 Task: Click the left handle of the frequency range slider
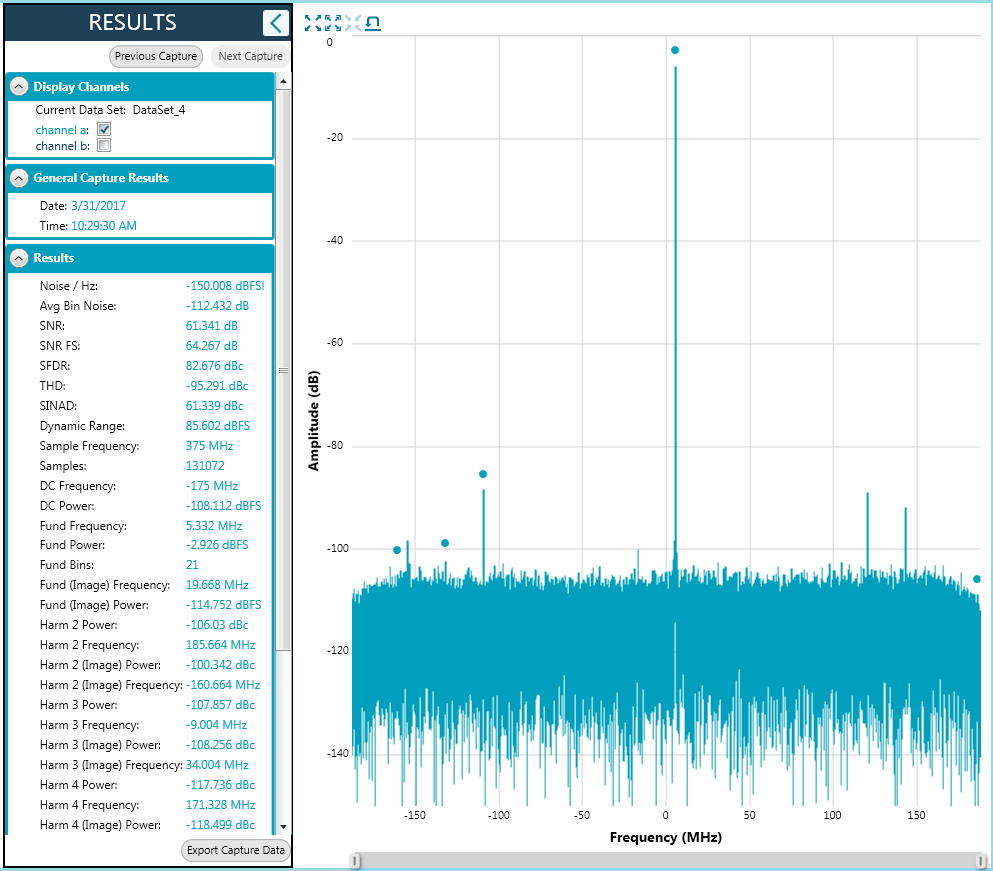coord(356,860)
